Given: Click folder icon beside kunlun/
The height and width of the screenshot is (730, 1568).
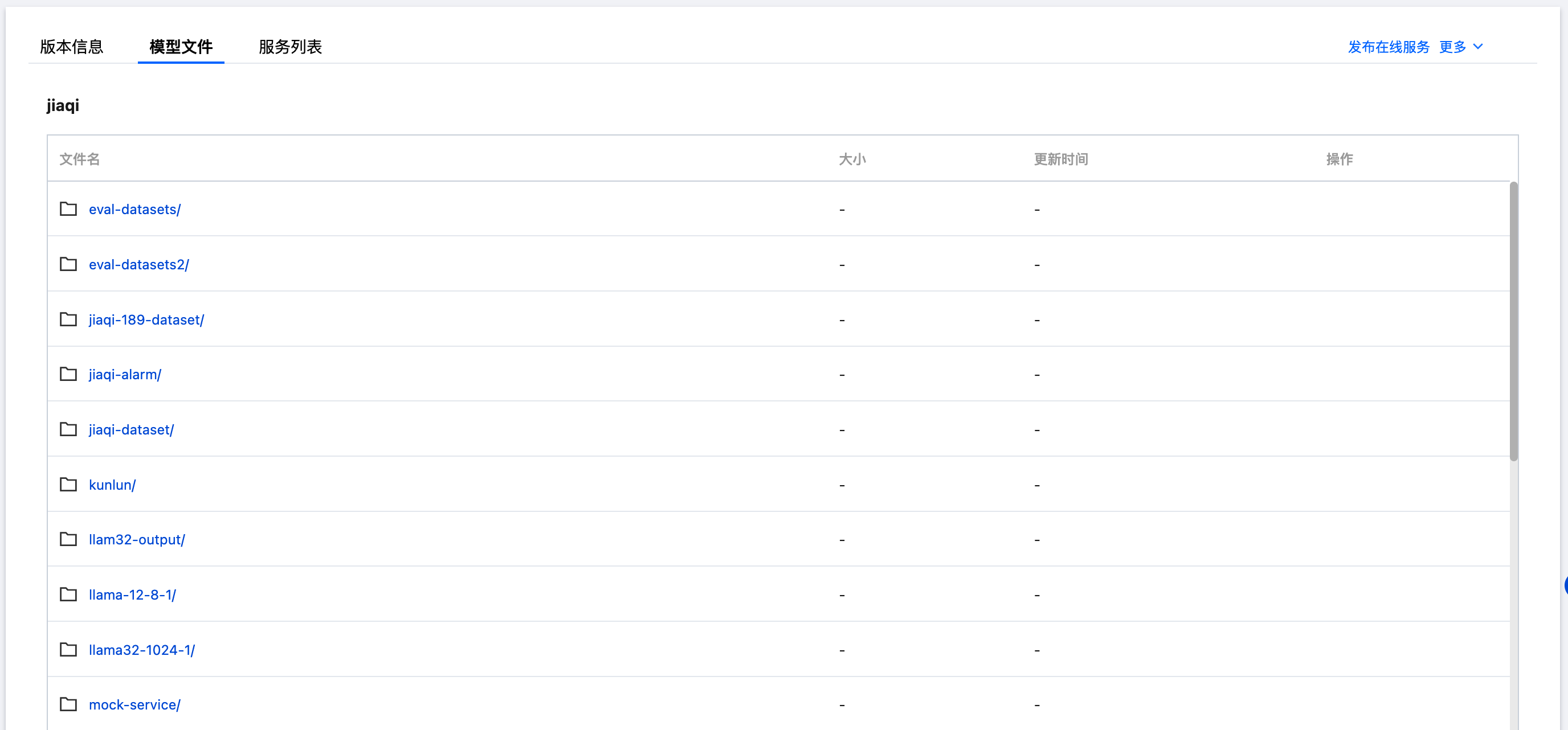Looking at the screenshot, I should (68, 485).
